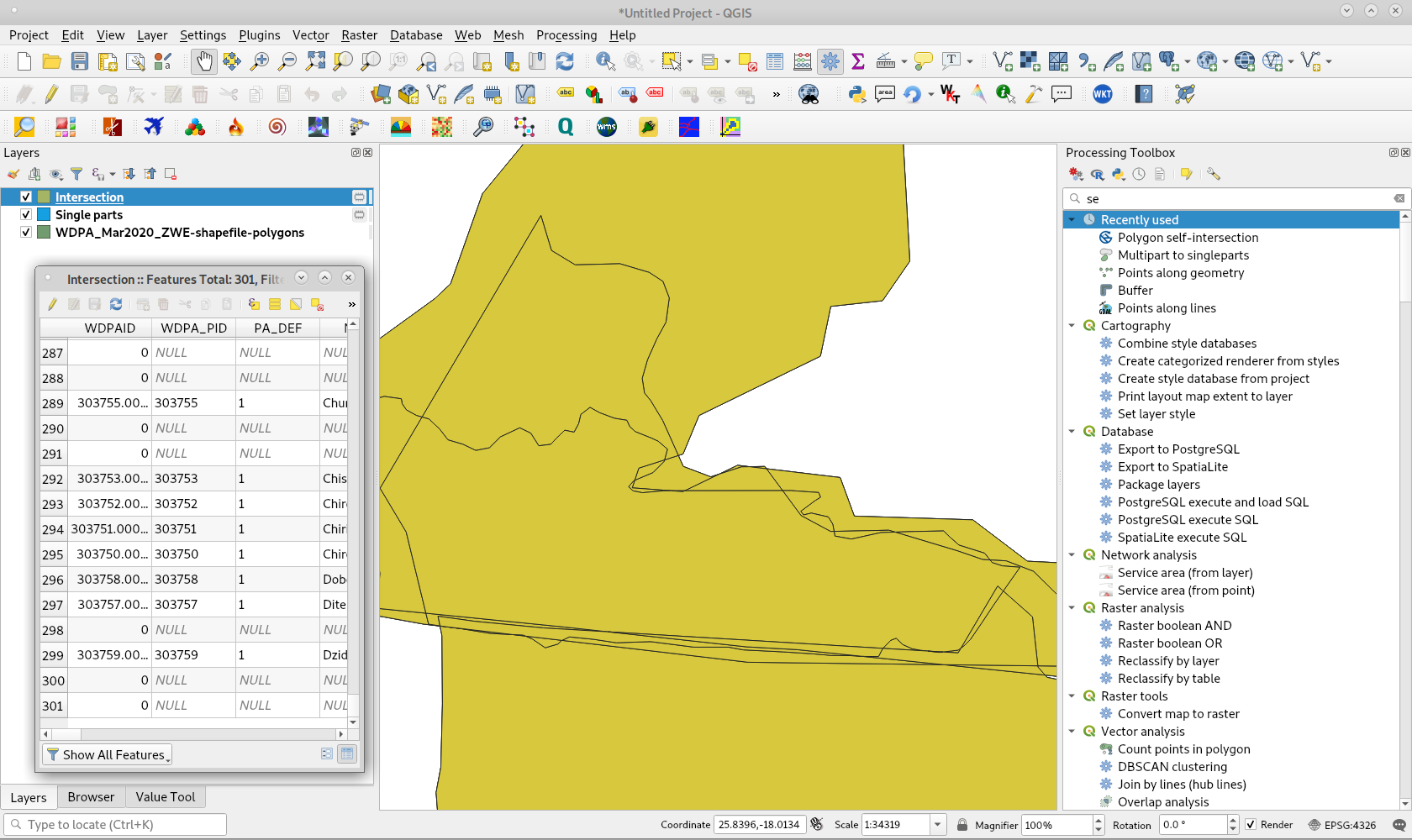Open a project with folder icon
Image resolution: width=1412 pixels, height=840 pixels.
pyautogui.click(x=51, y=61)
